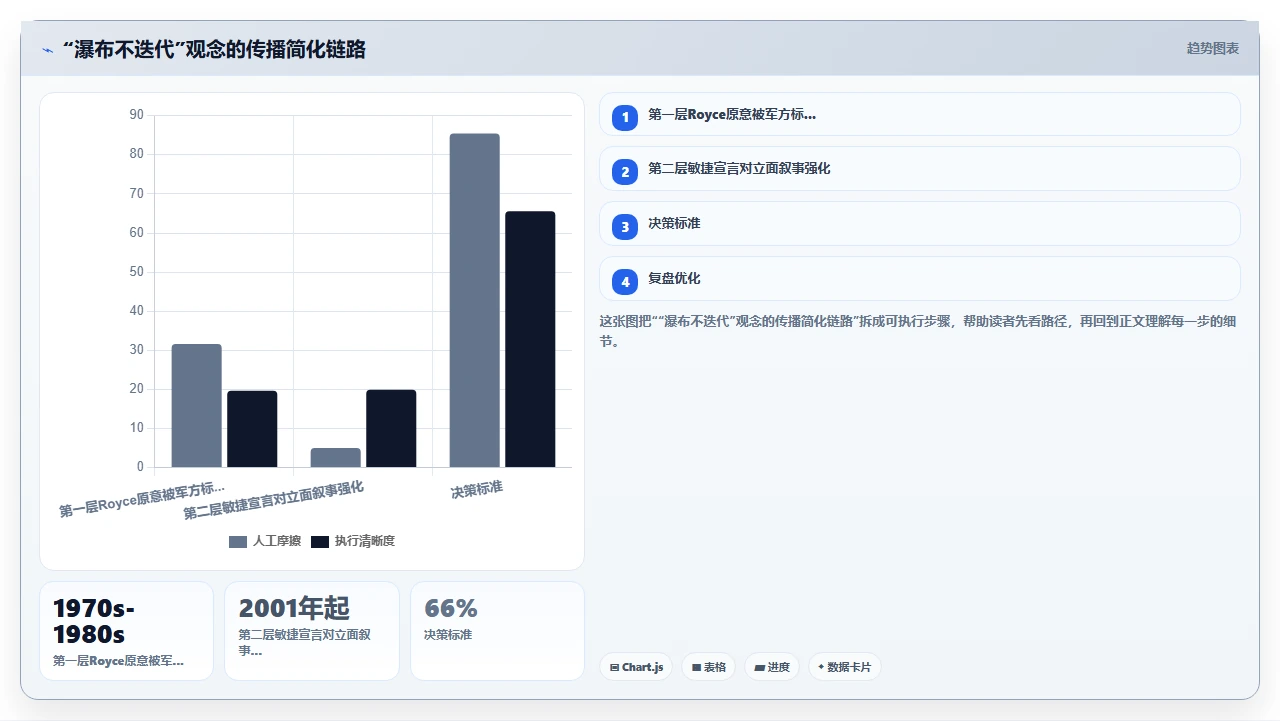Click the x-axis label 第二层敏捷宣言对立面叙事强化
The width and height of the screenshot is (1280, 721).
coord(274,500)
